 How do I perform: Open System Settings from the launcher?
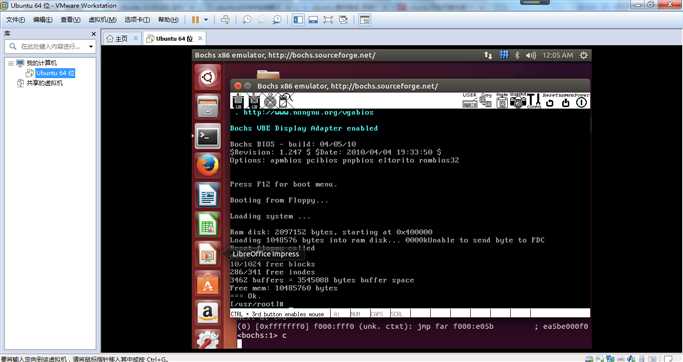coord(208,339)
